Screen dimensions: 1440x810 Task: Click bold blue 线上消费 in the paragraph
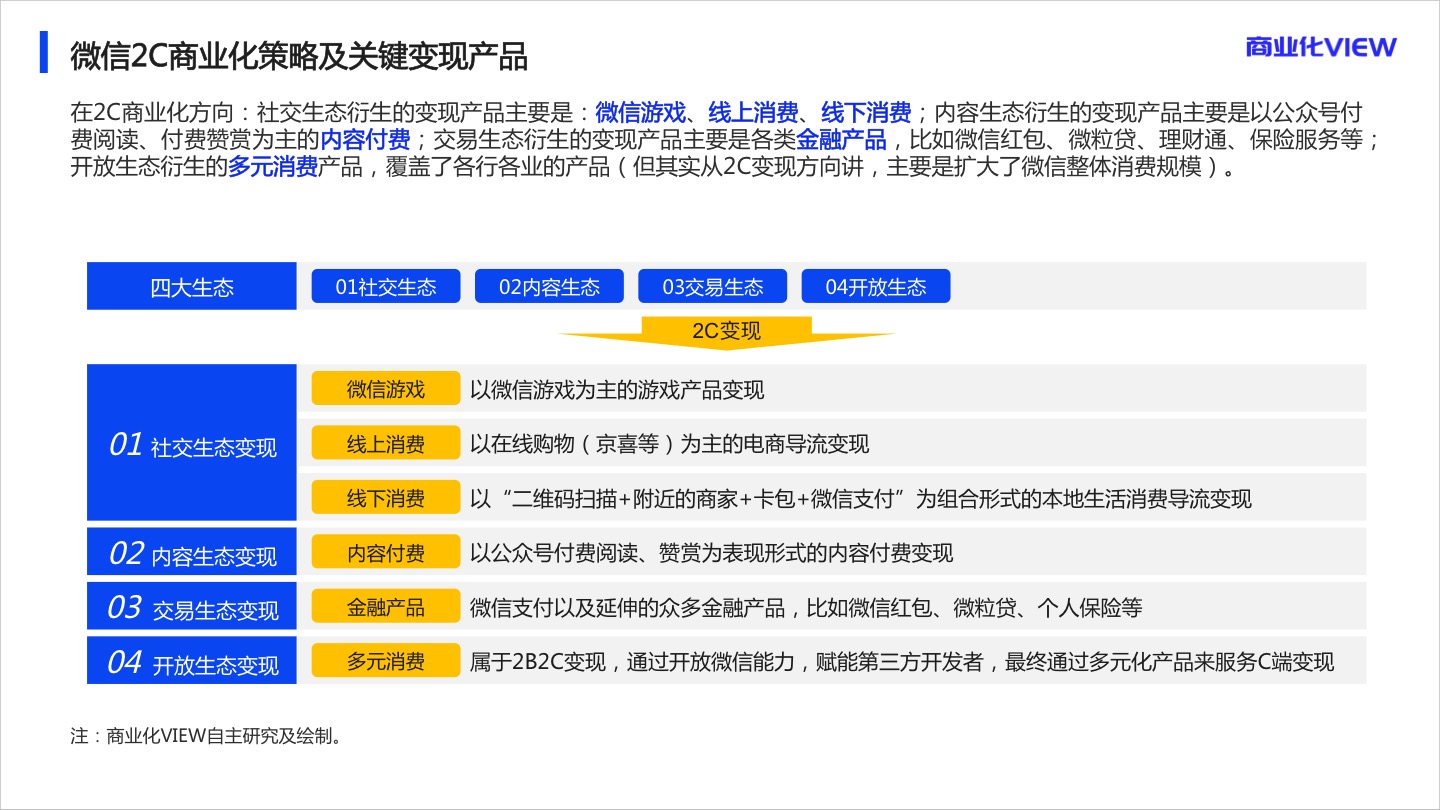(x=753, y=112)
